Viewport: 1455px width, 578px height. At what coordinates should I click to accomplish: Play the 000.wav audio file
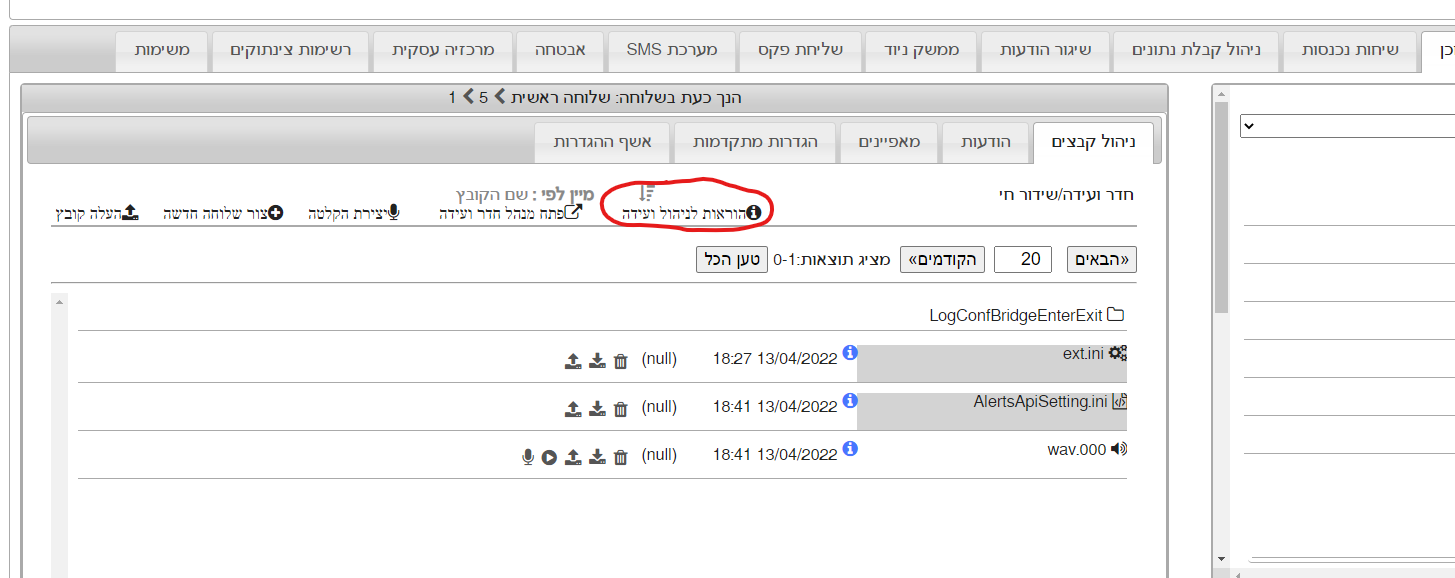549,457
